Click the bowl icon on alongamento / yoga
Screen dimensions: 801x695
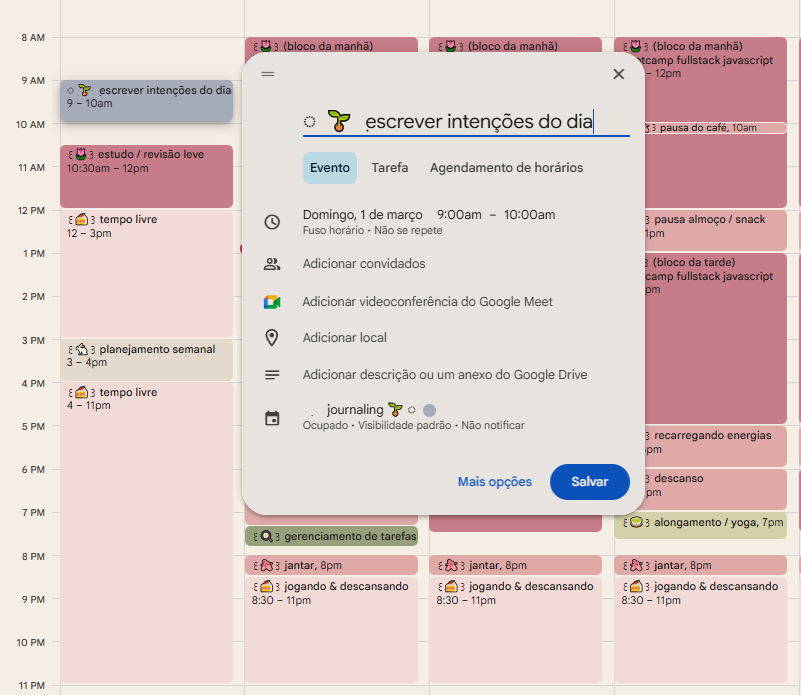point(636,522)
